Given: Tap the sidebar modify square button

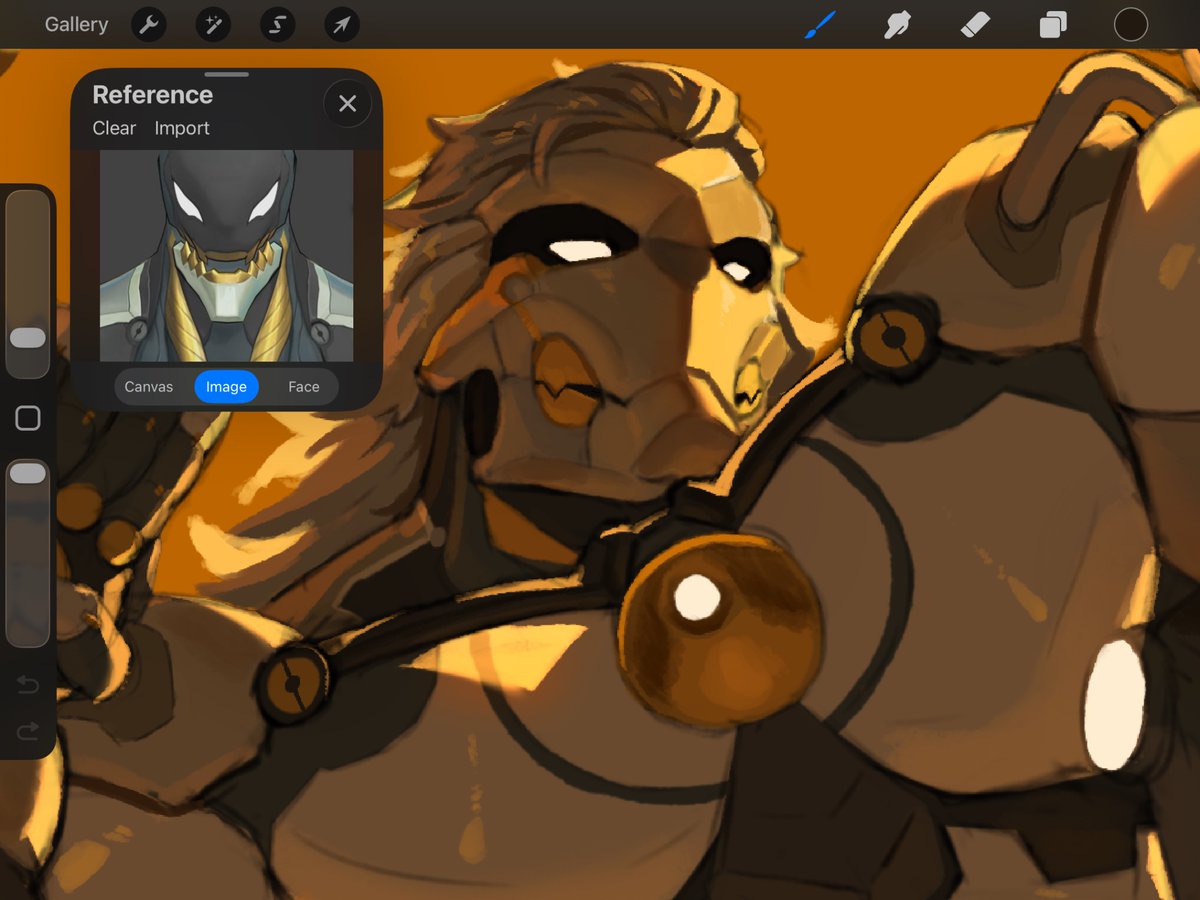Looking at the screenshot, I should tap(28, 419).
